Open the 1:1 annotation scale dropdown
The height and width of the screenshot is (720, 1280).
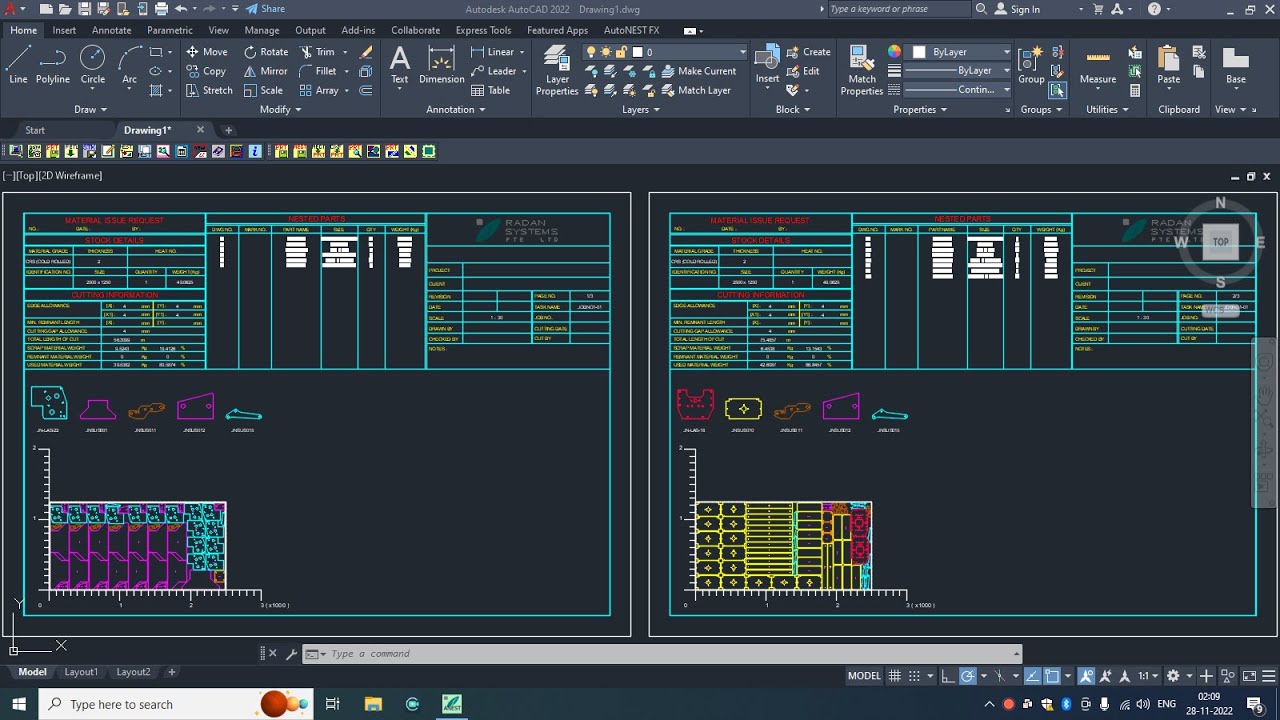[x=1150, y=676]
